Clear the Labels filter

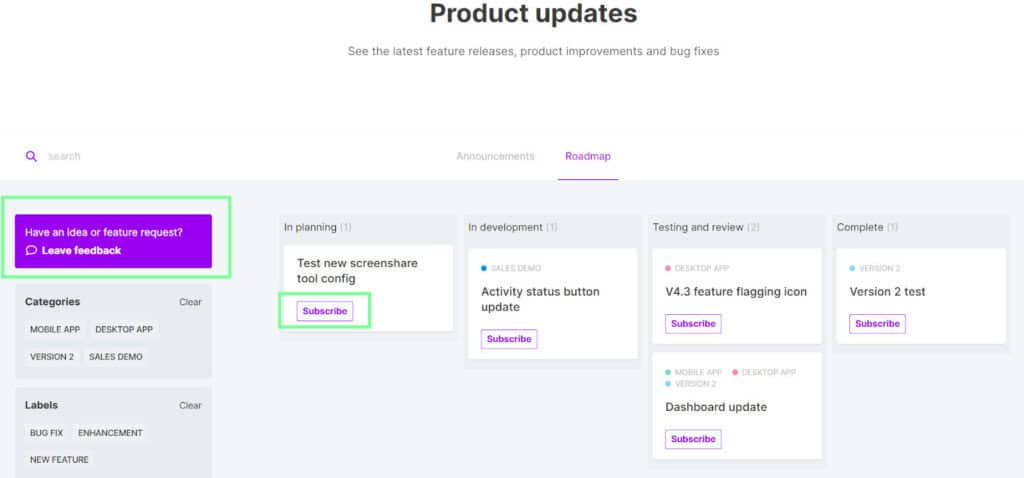[190, 406]
